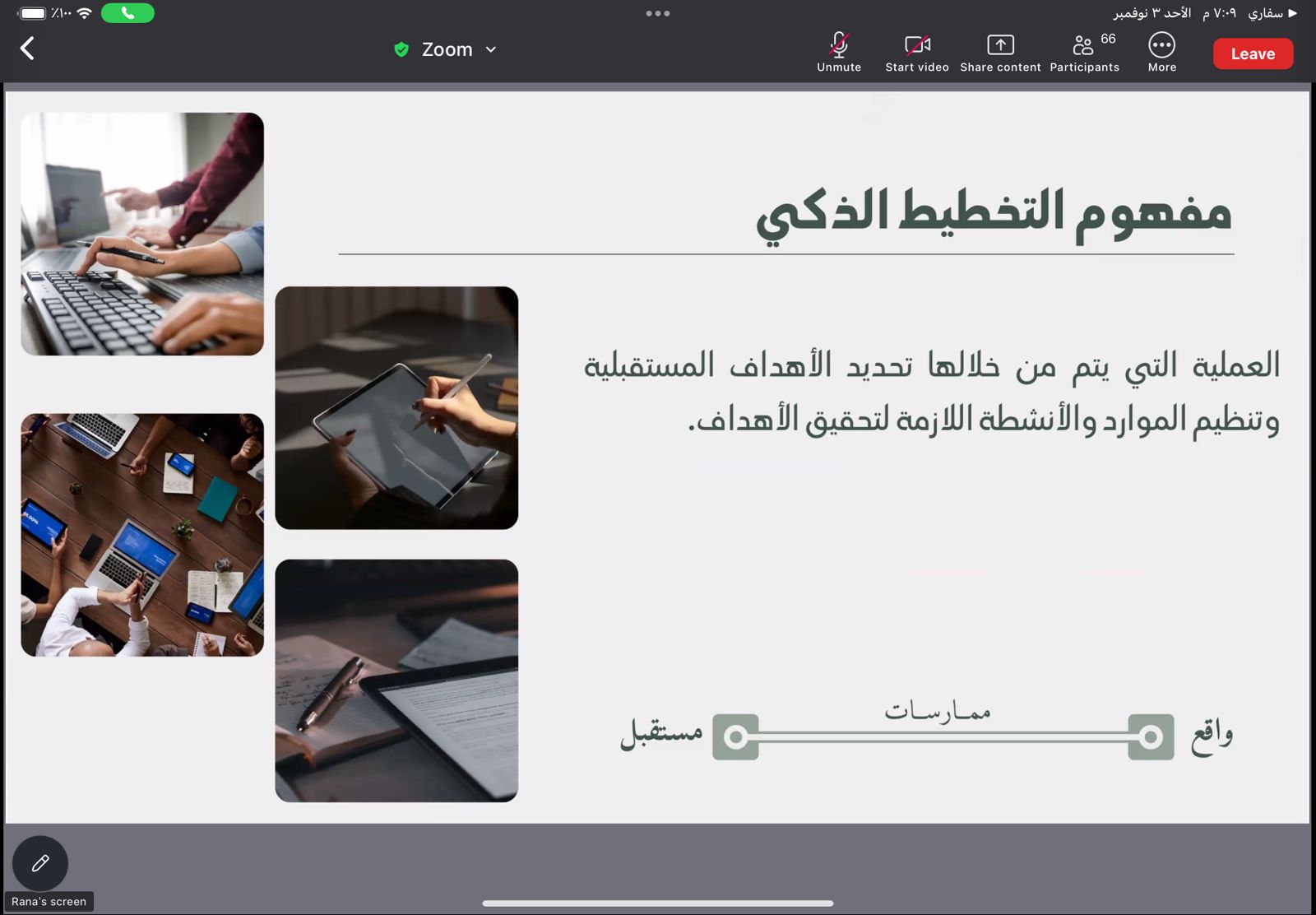Tap the Rana's screen label
This screenshot has height=915, width=1316.
click(49, 902)
